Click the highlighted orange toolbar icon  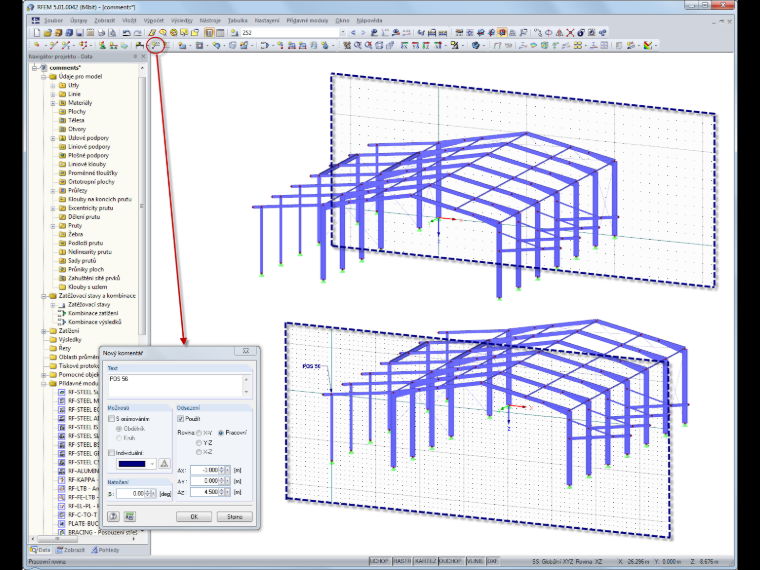tap(503, 32)
